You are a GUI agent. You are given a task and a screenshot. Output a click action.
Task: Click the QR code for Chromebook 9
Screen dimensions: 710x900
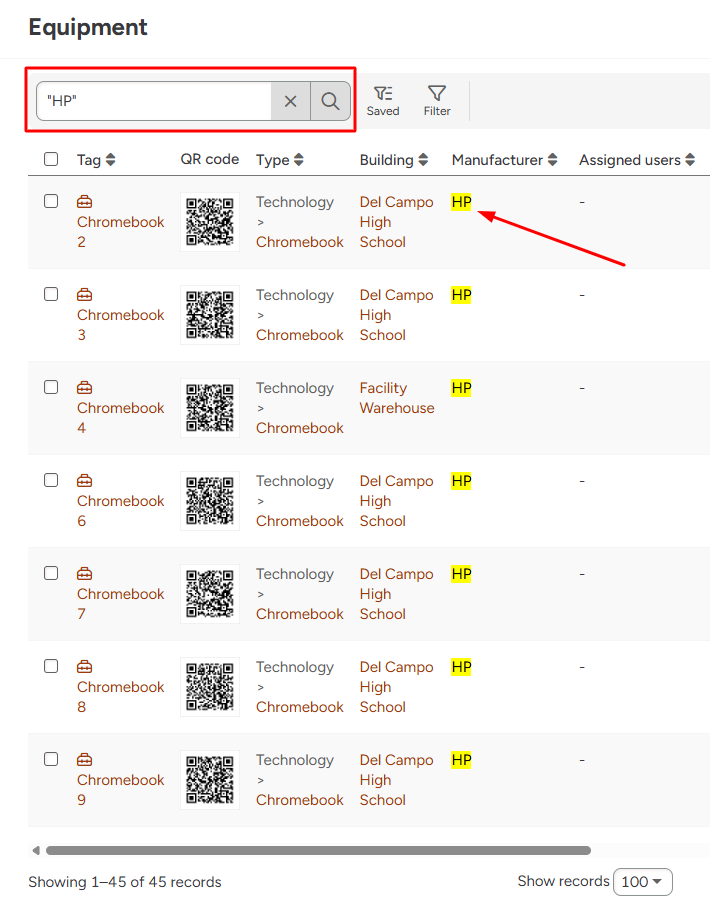210,780
